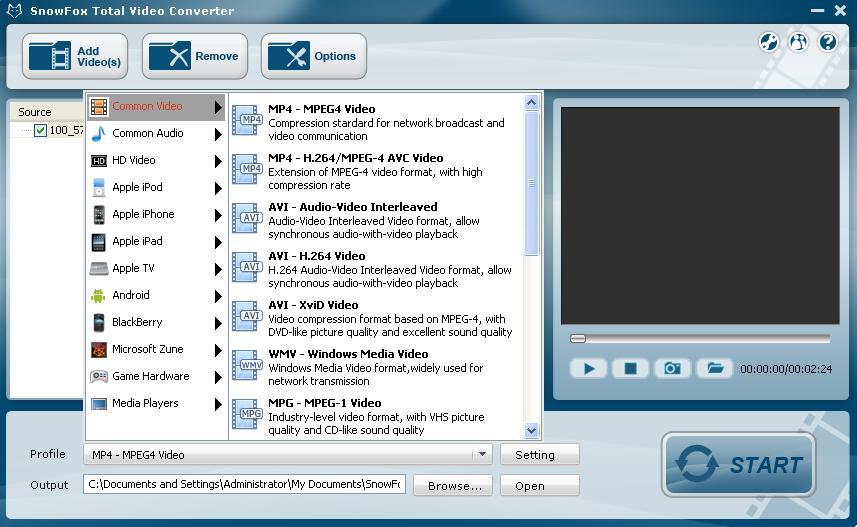Viewport: 857px width, 527px height.
Task: Open the Apple iPad category
Action: 156,241
